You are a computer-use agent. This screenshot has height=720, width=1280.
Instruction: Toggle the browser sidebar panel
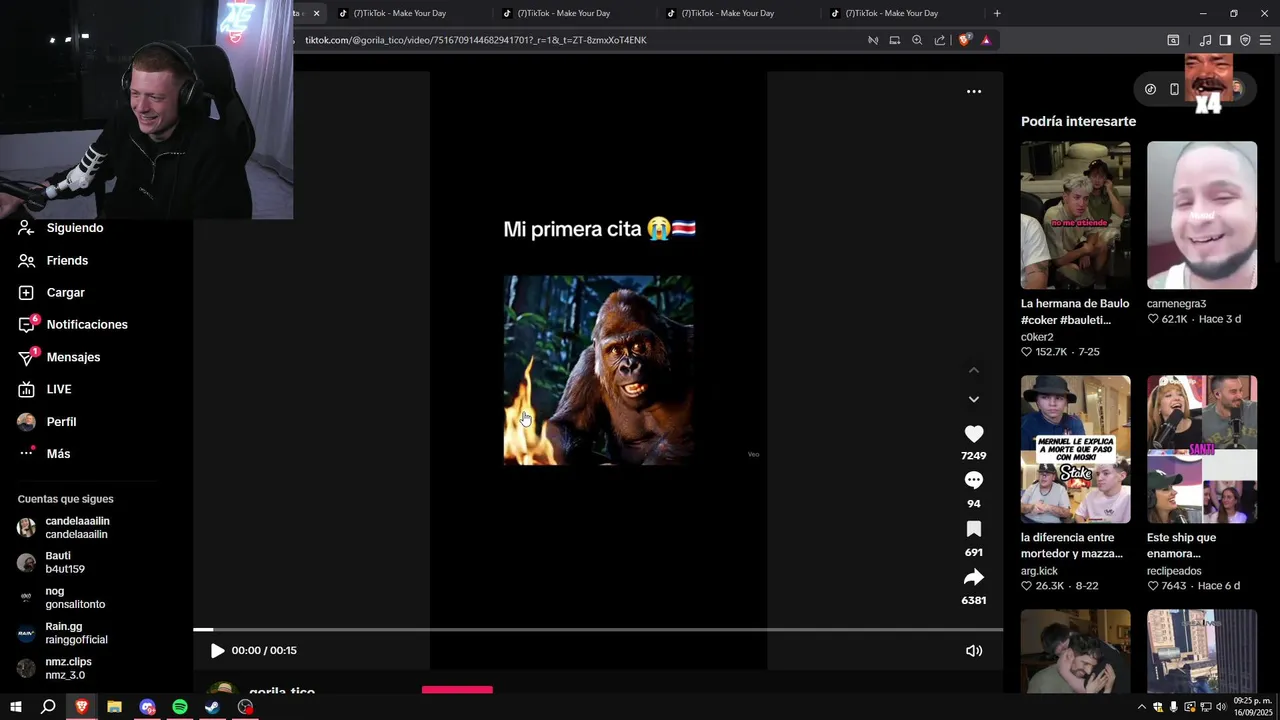(1225, 40)
